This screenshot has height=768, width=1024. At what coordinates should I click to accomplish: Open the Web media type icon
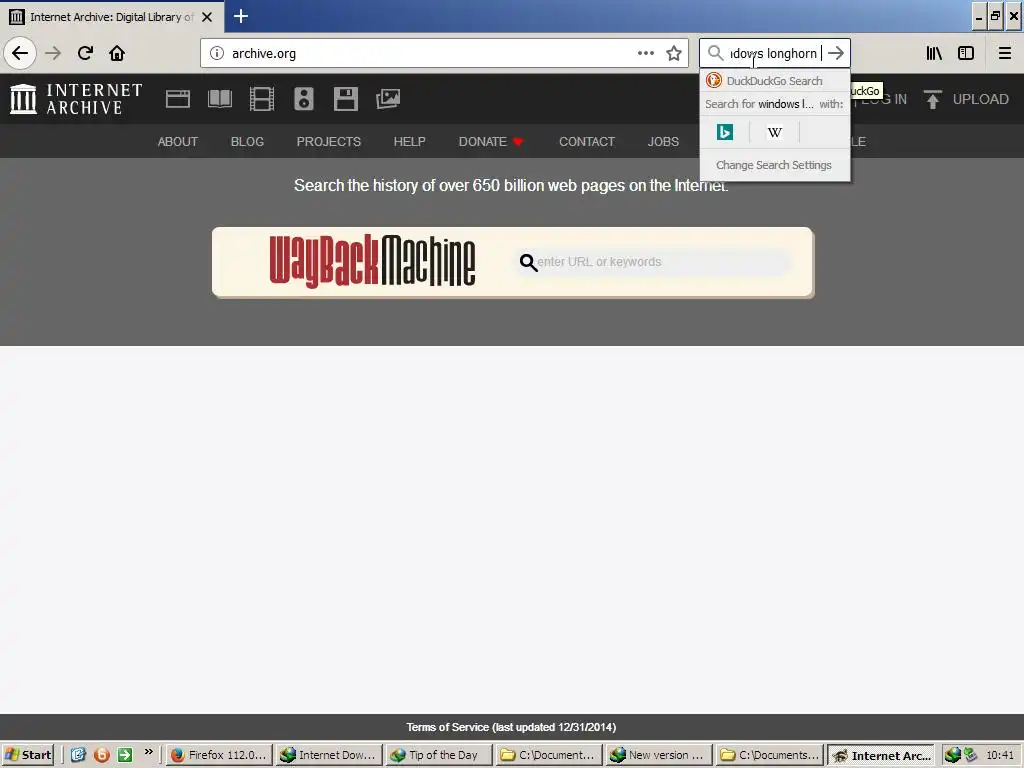click(178, 99)
